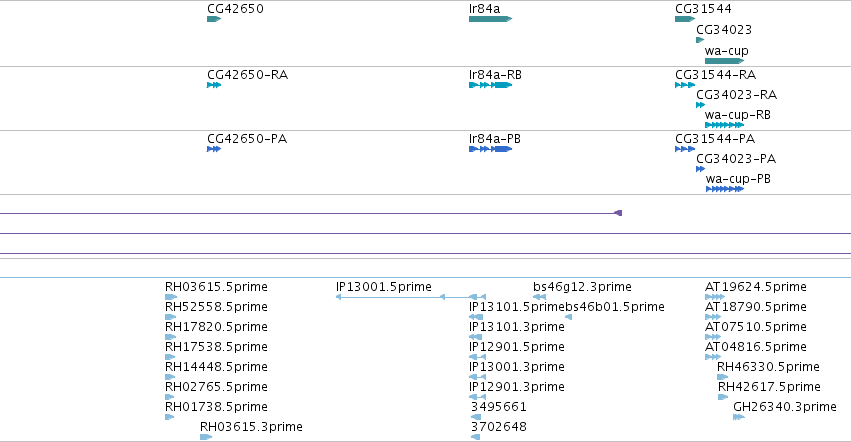Click the purple arrowhead feature end
The image size is (851, 442).
point(618,213)
